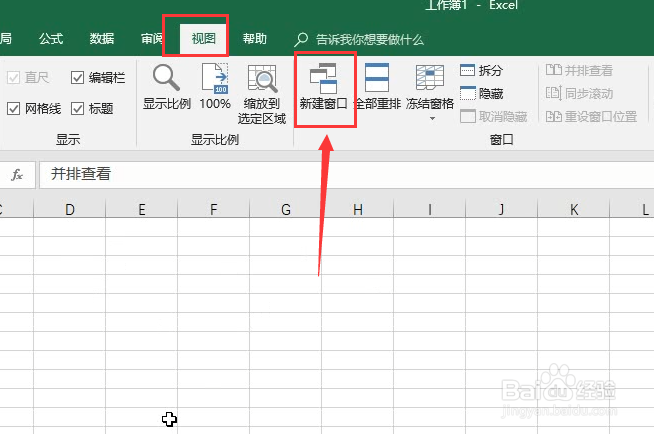The width and height of the screenshot is (654, 434).
Task: Click Reset Window Position (重设窗口位置)
Action: click(x=591, y=116)
